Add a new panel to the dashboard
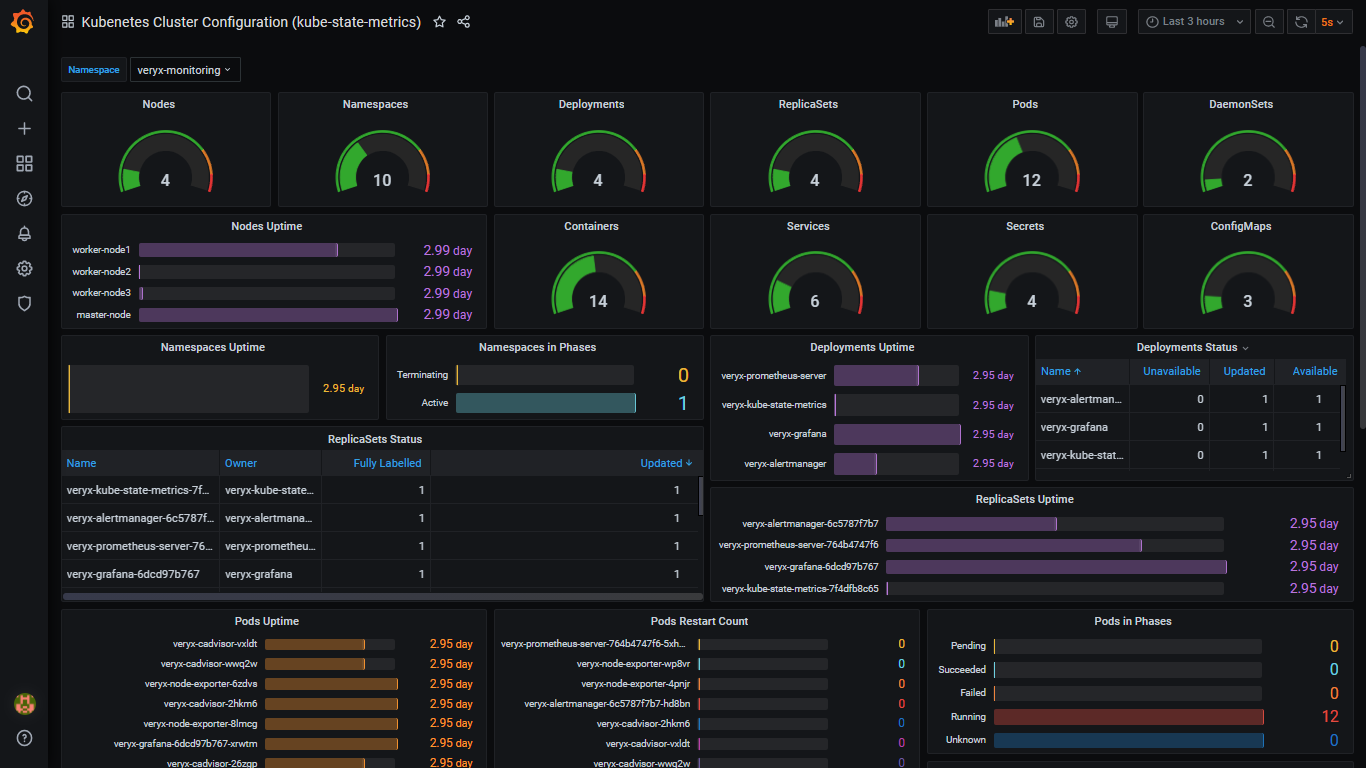Screen dimensions: 1366x768 click(x=1004, y=21)
